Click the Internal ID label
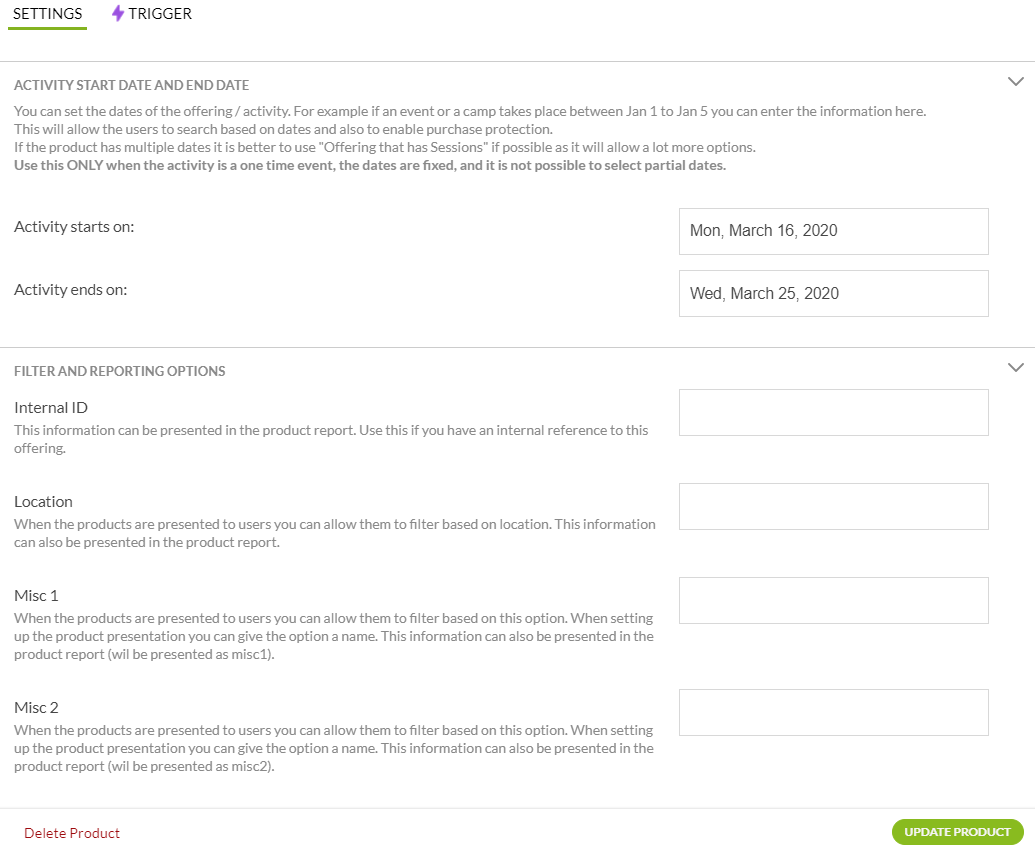 point(51,407)
